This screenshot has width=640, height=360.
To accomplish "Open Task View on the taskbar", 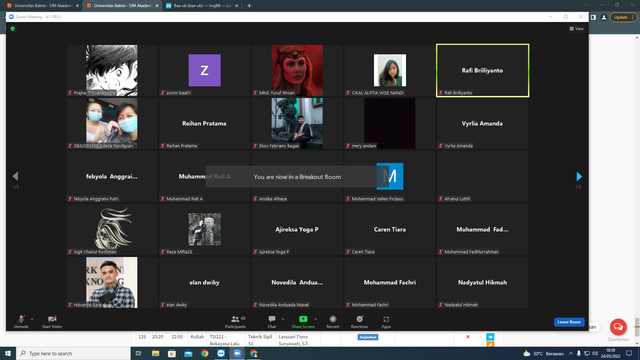I will [139, 353].
